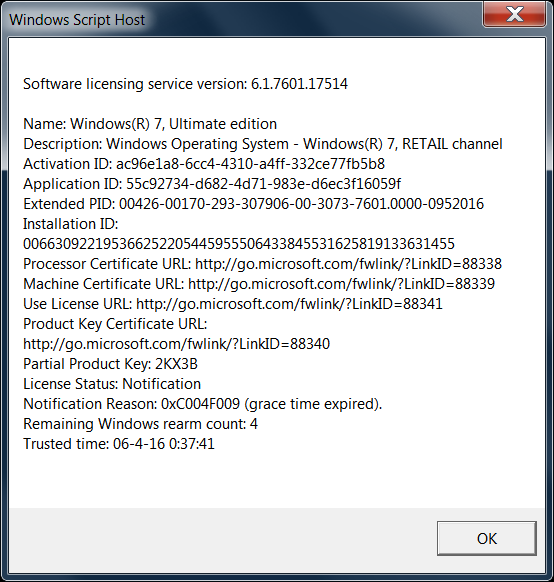This screenshot has width=554, height=582.
Task: Click the long Installation ID number
Action: pos(239,244)
